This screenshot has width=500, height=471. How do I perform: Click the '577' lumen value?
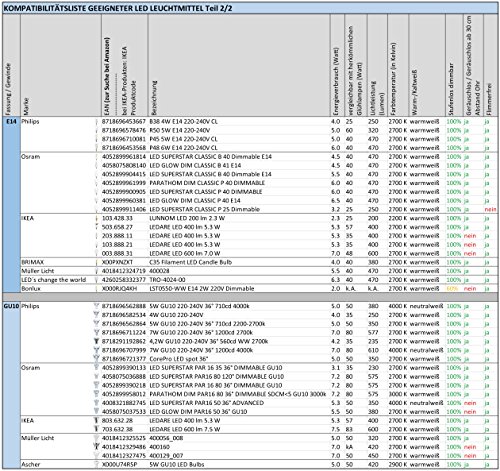373,332
